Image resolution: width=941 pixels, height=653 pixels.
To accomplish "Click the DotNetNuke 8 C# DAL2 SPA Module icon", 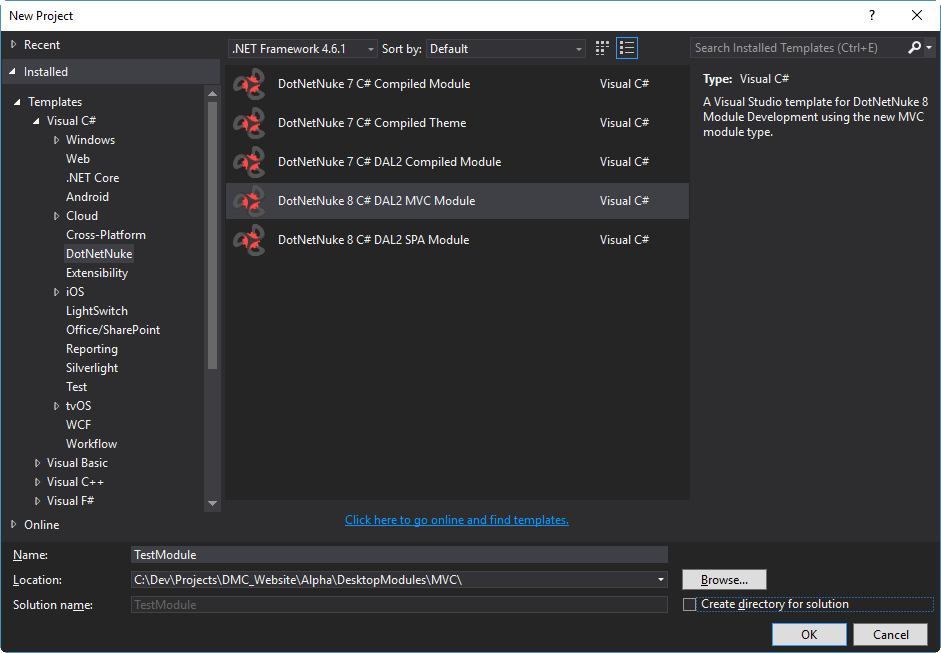I will pyautogui.click(x=249, y=240).
